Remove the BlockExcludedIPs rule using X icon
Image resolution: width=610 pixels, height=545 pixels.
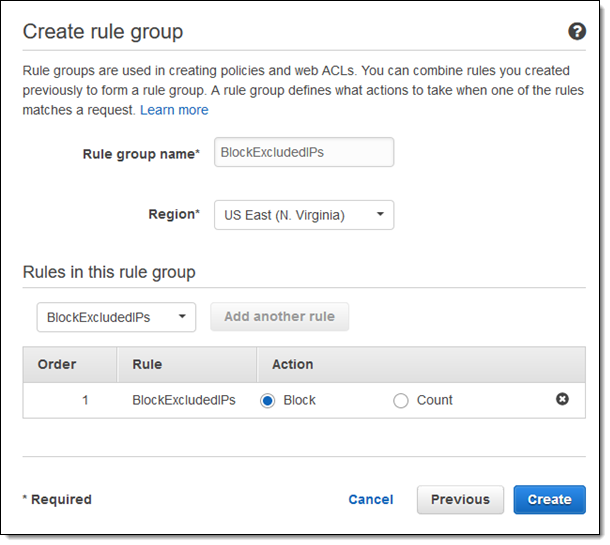tap(562, 400)
